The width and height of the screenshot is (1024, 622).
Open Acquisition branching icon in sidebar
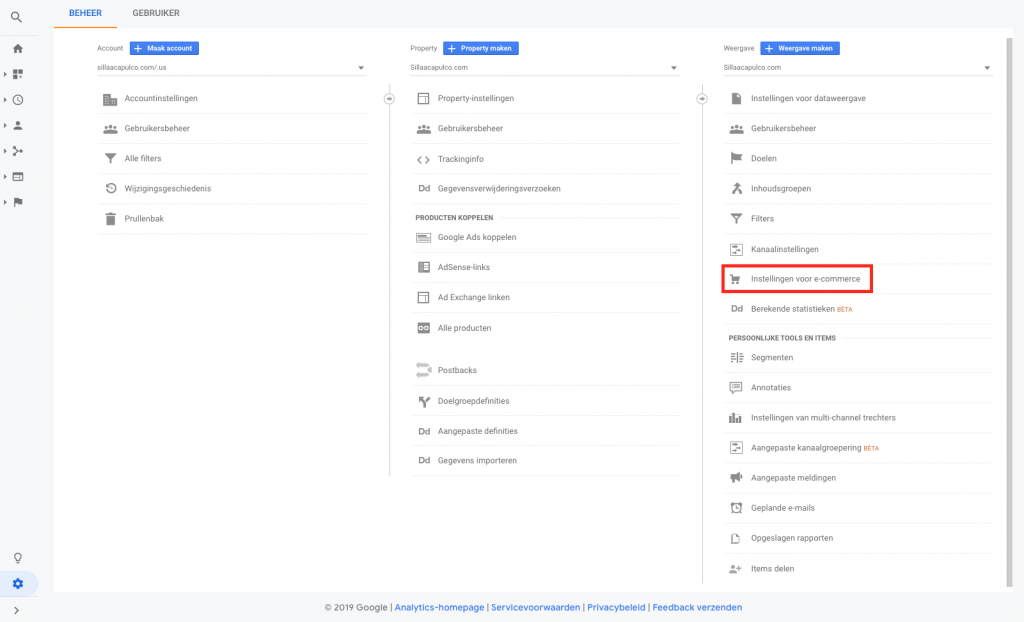[18, 151]
